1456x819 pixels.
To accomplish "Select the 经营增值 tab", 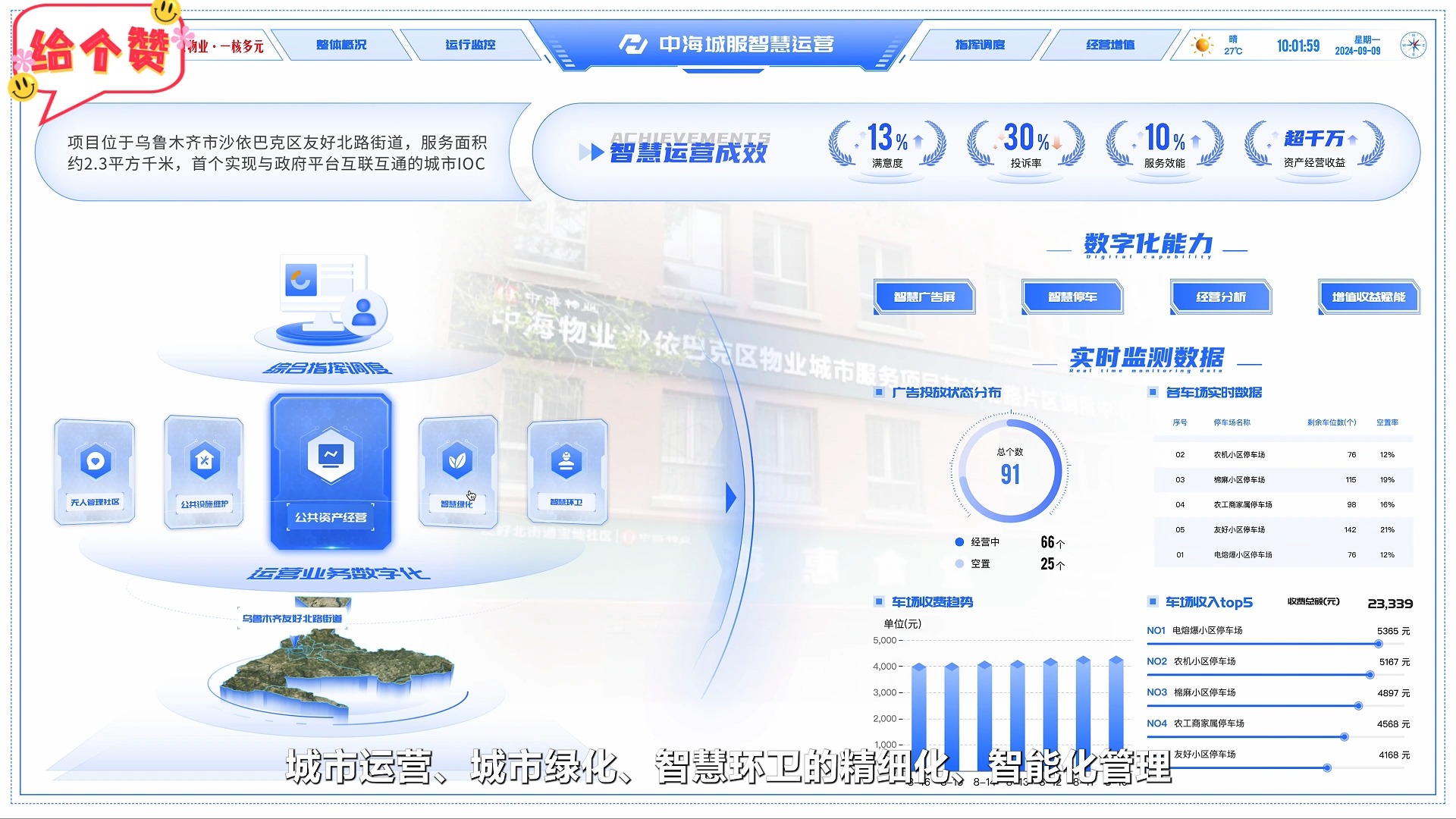I will [1110, 45].
